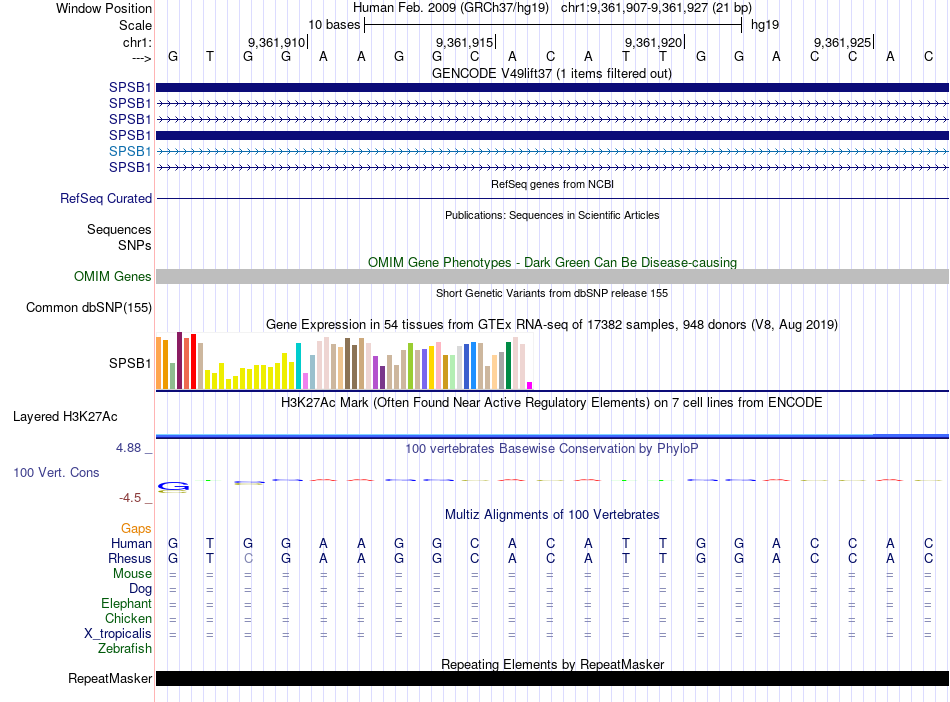The image size is (950, 702).
Task: Select the Zebrafish alignment row label
Action: tap(125, 649)
